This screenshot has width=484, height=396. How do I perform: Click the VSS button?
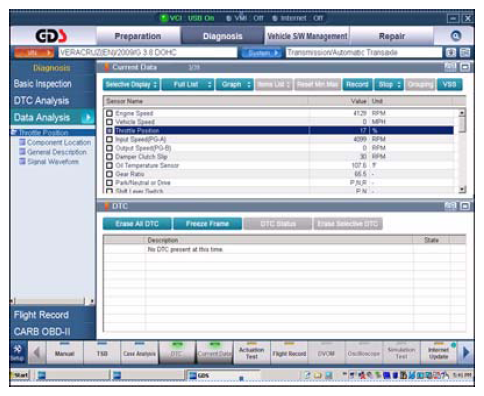point(449,84)
